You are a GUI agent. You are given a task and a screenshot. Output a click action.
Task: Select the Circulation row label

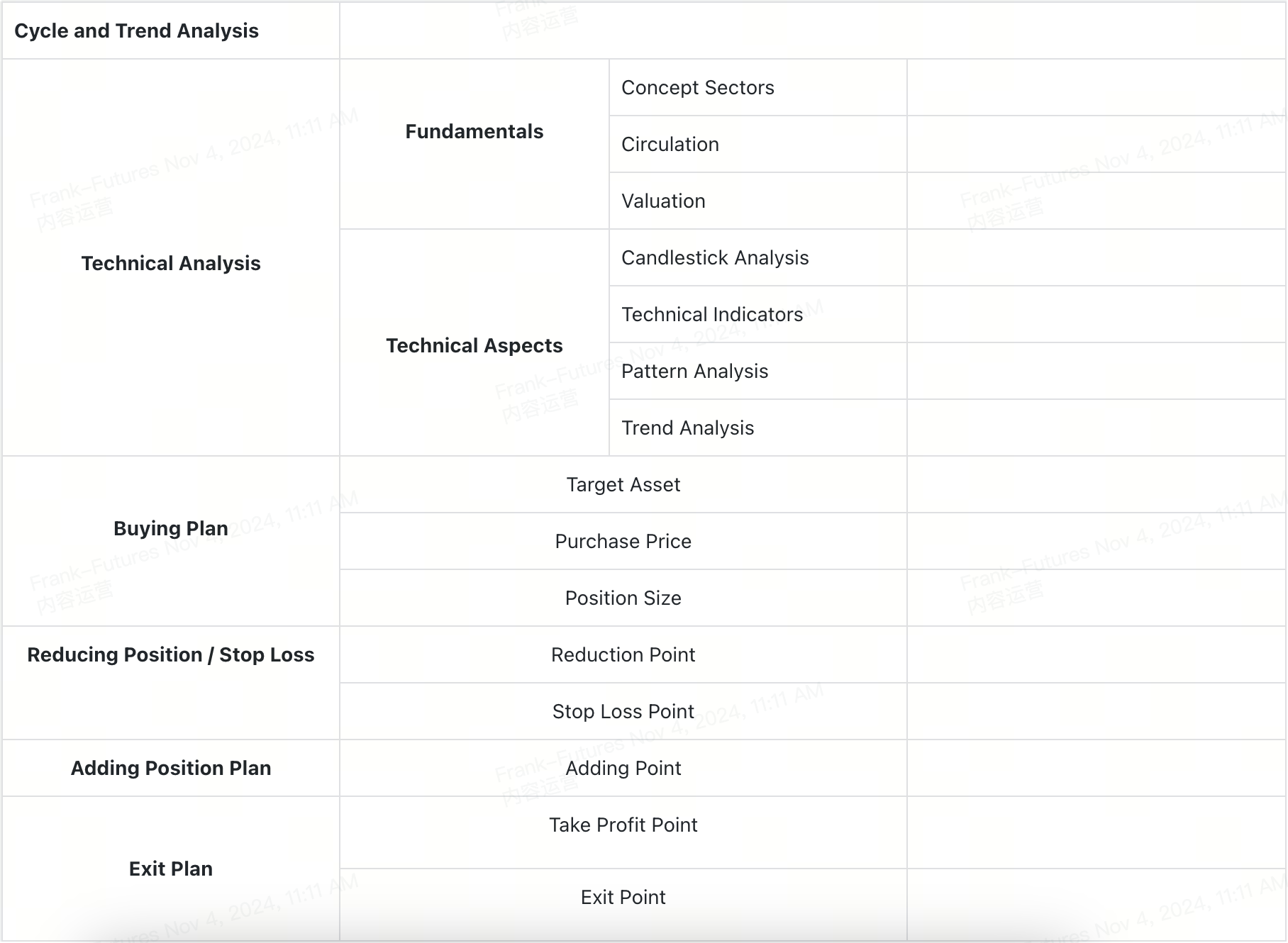coord(670,145)
